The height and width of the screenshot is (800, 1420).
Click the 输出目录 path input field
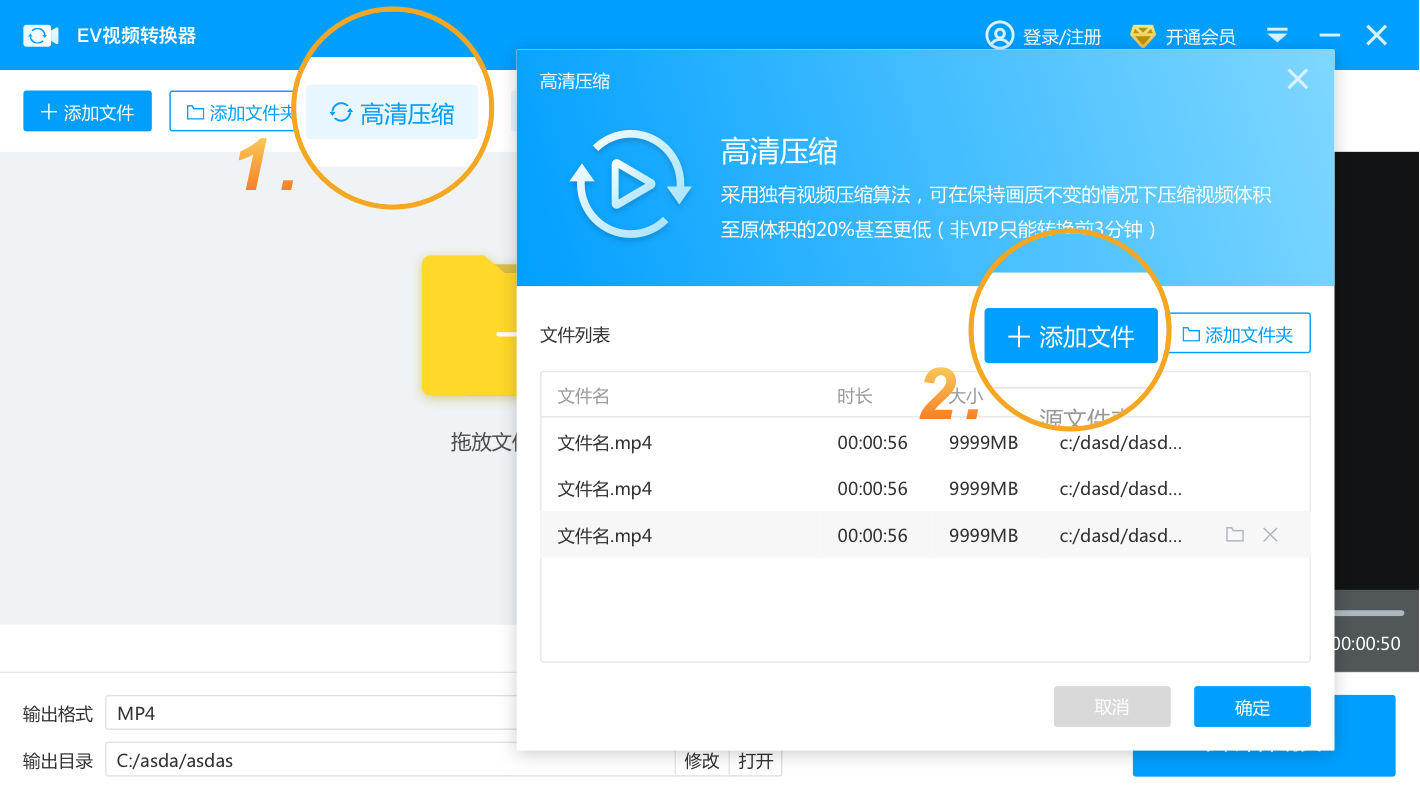[390, 761]
